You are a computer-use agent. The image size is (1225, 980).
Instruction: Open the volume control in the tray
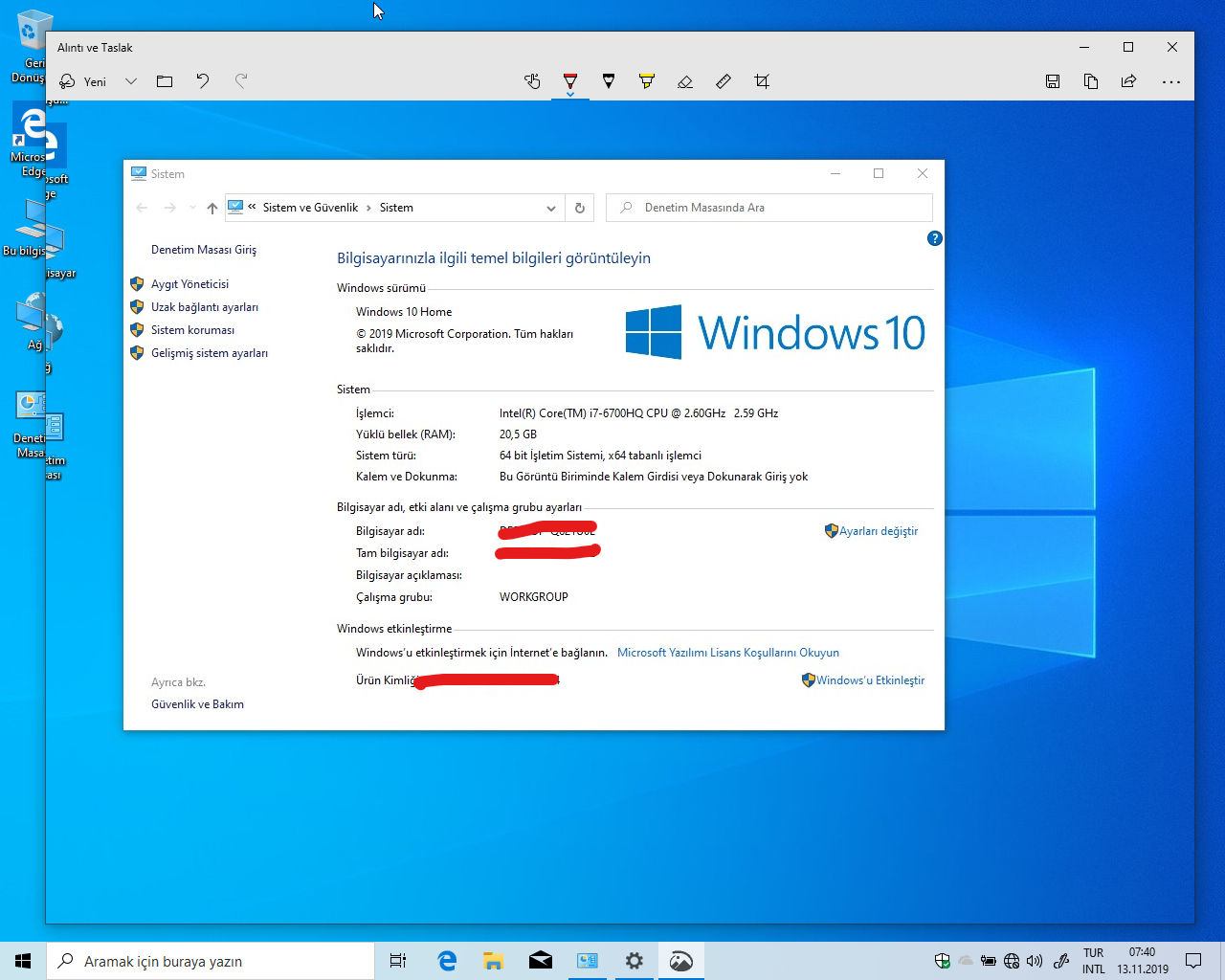tap(1035, 961)
